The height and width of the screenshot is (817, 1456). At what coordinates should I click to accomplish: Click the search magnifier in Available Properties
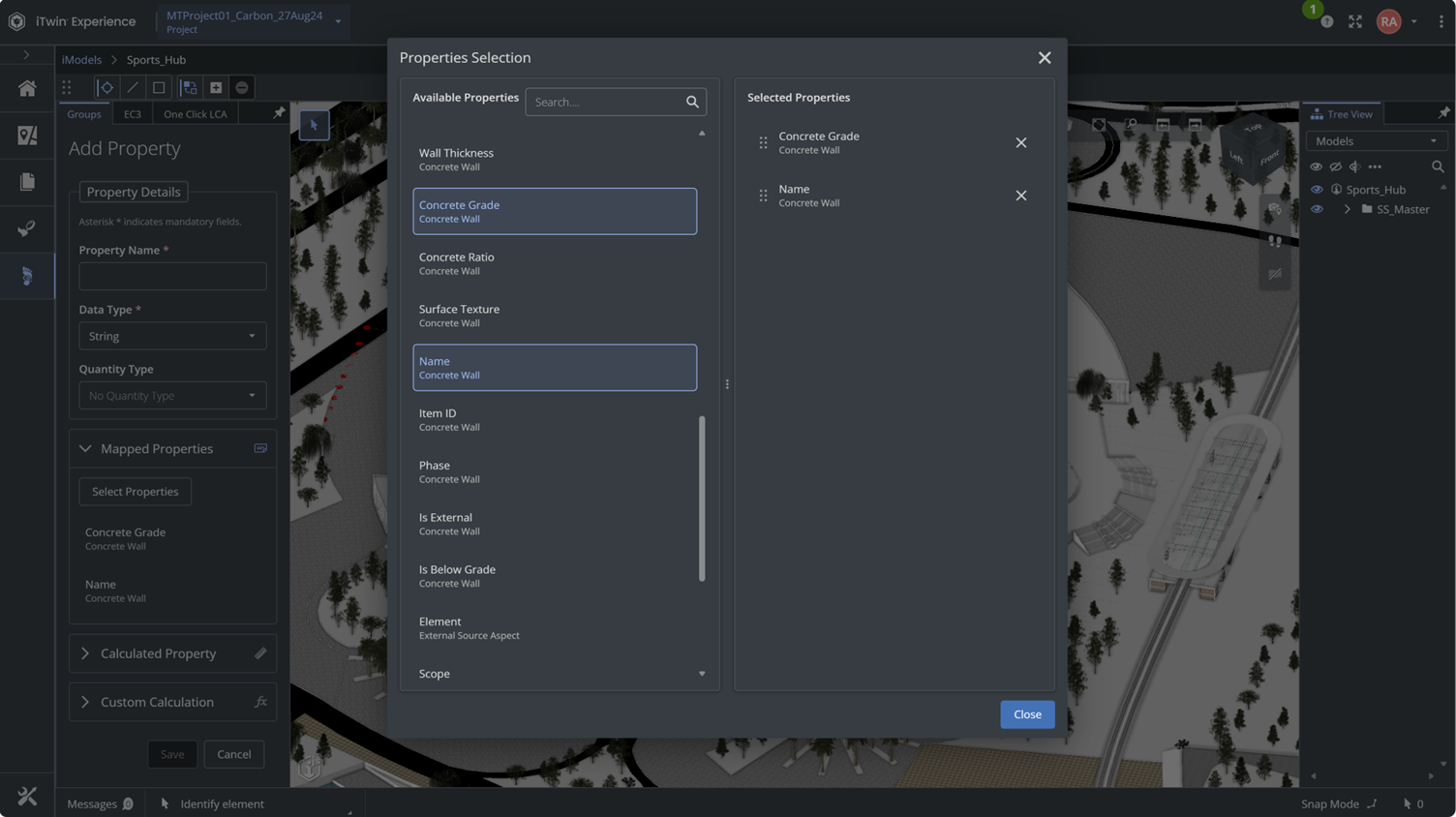click(692, 102)
